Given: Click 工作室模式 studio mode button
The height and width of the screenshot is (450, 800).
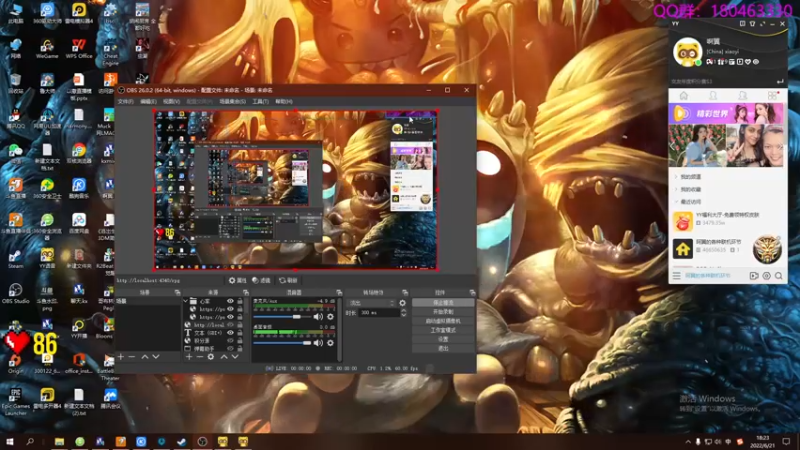Looking at the screenshot, I should pyautogui.click(x=443, y=330).
